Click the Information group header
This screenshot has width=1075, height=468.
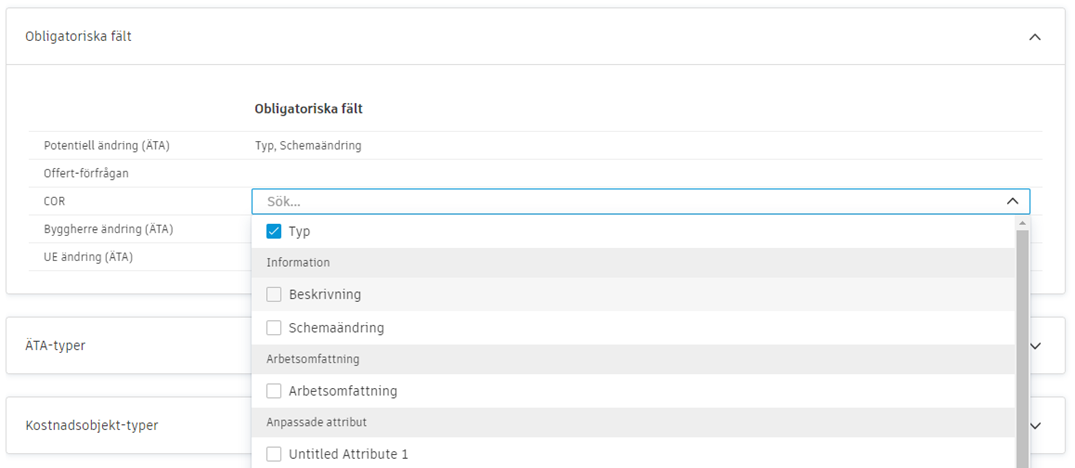pyautogui.click(x=298, y=263)
